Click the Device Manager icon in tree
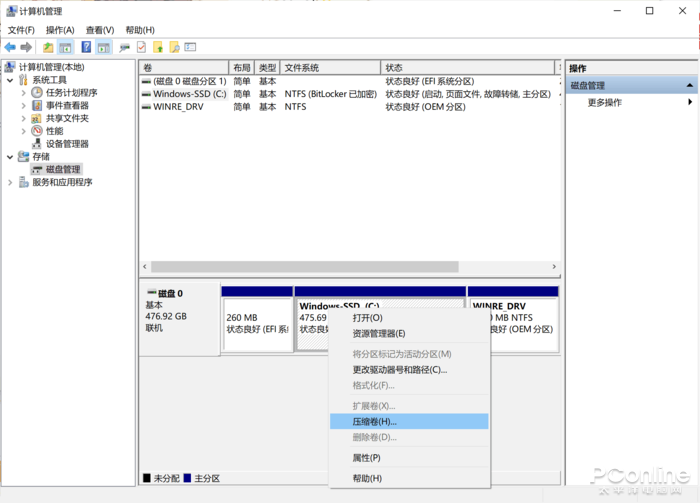Viewport: 700px width, 503px height. 37,144
